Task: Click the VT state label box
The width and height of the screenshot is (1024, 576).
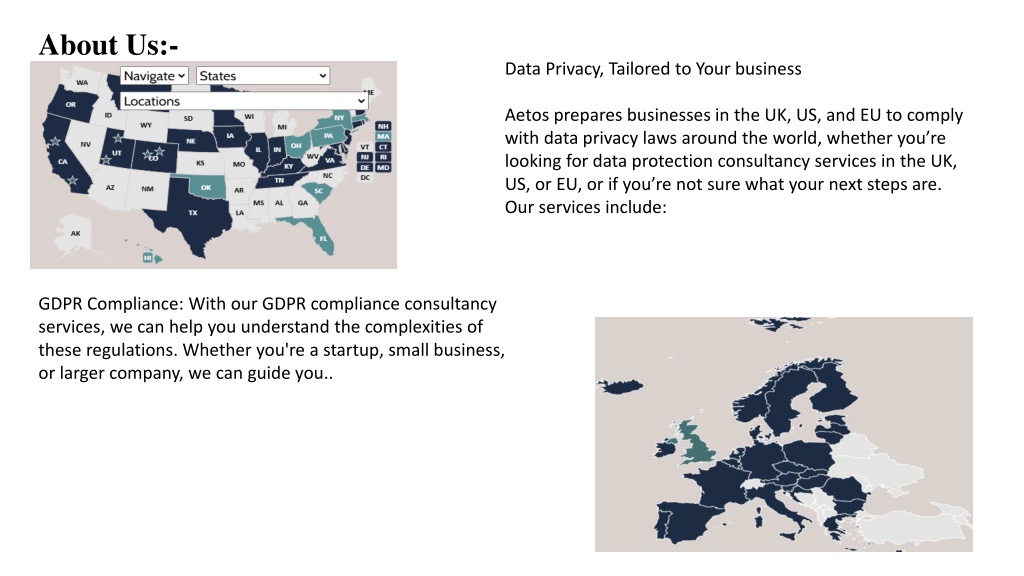Action: tap(365, 147)
